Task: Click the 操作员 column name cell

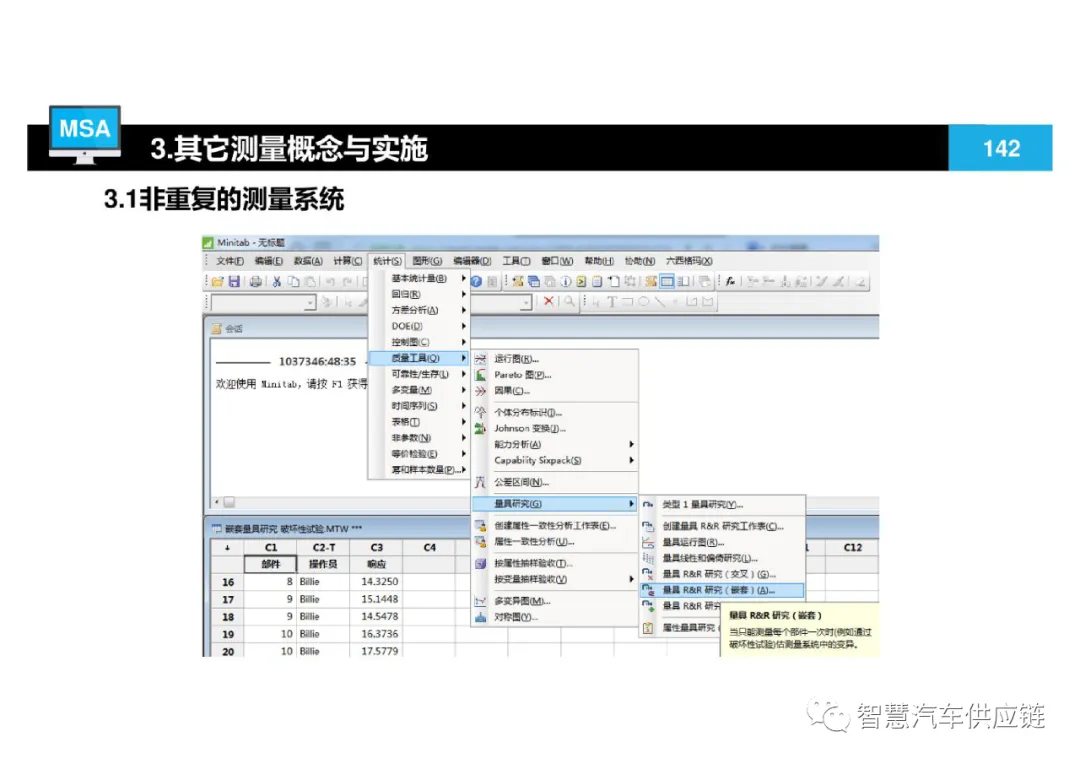Action: click(324, 564)
